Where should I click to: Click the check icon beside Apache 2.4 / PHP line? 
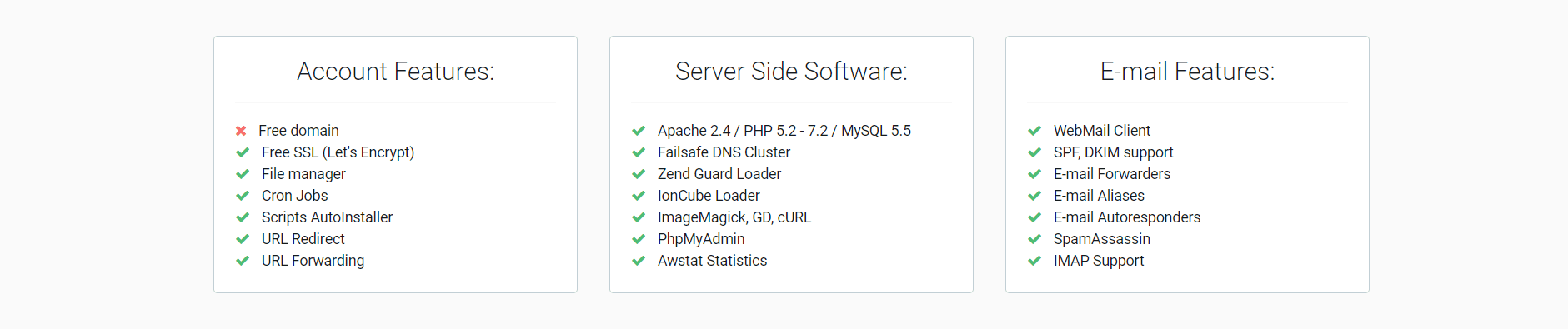[639, 131]
